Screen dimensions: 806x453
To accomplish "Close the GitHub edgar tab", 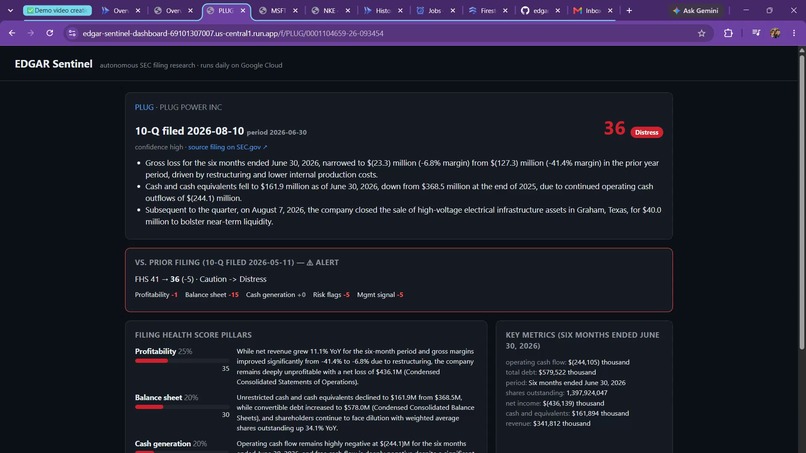I will 558,10.
